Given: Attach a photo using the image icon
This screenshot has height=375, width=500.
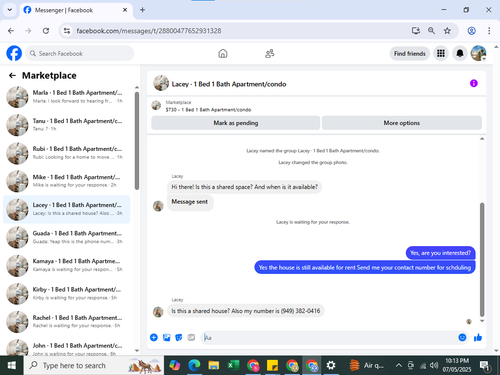Looking at the screenshot, I should [166, 338].
